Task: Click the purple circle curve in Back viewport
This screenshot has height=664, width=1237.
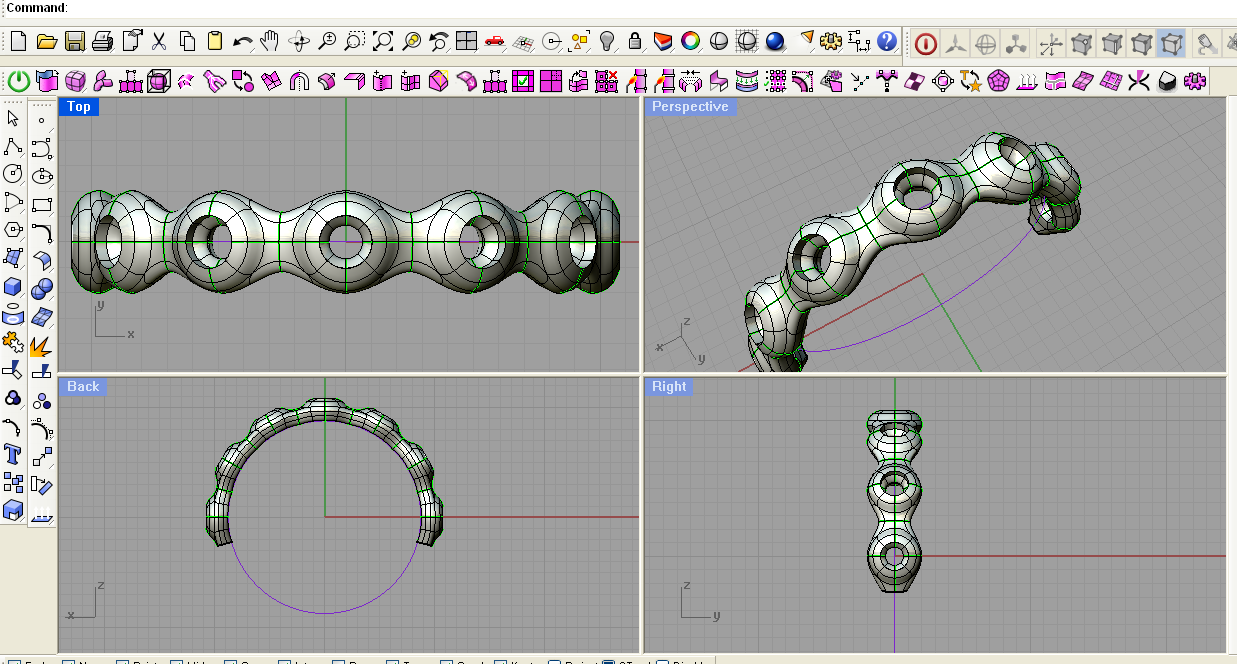Action: 325,612
